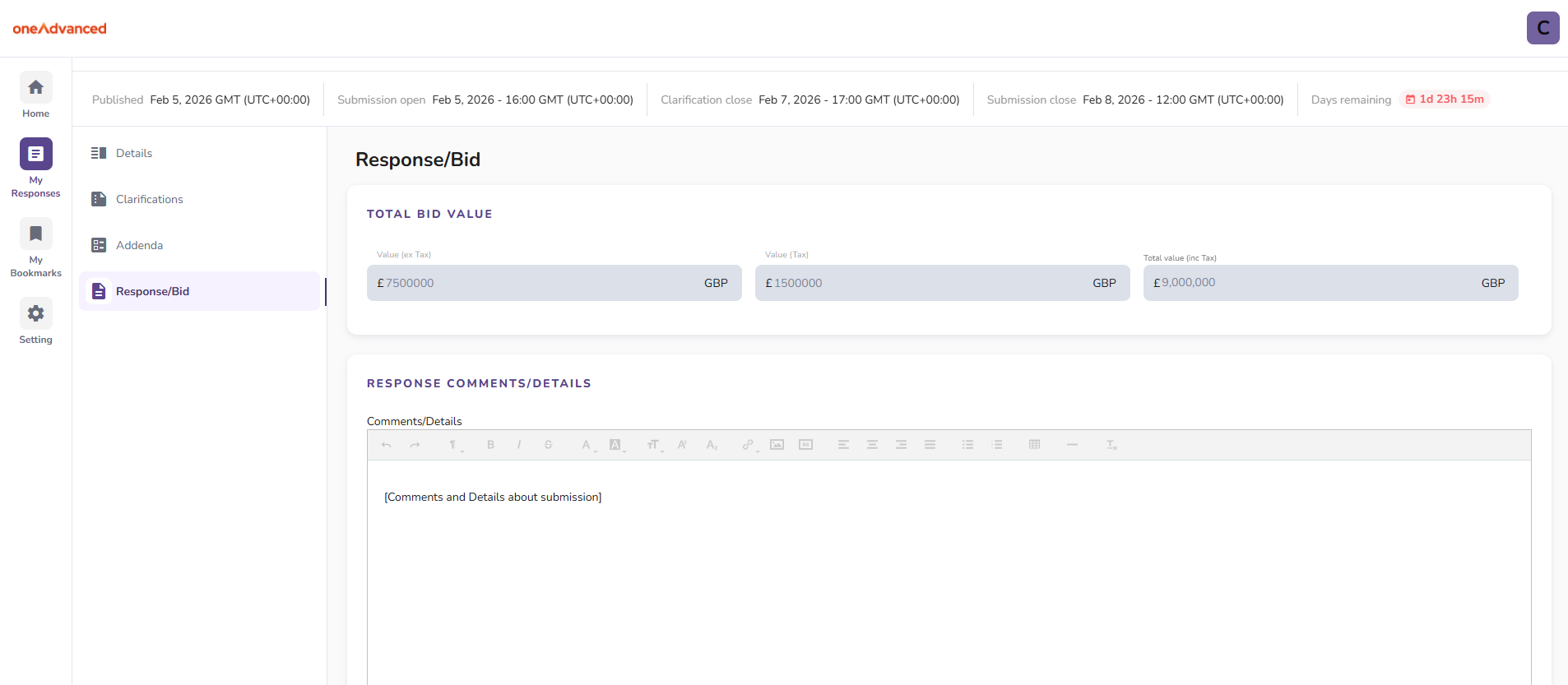Select the Clarifications menu item
The height and width of the screenshot is (685, 1568).
click(x=199, y=199)
